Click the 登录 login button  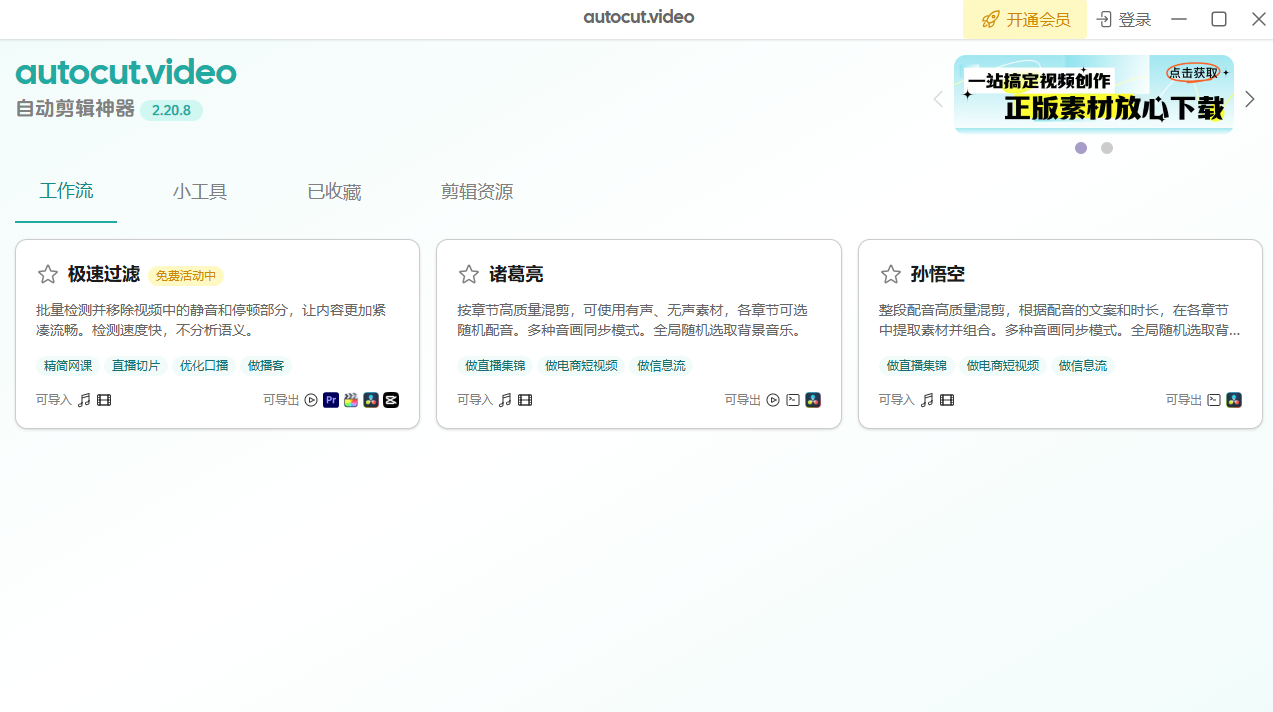tap(1124, 19)
